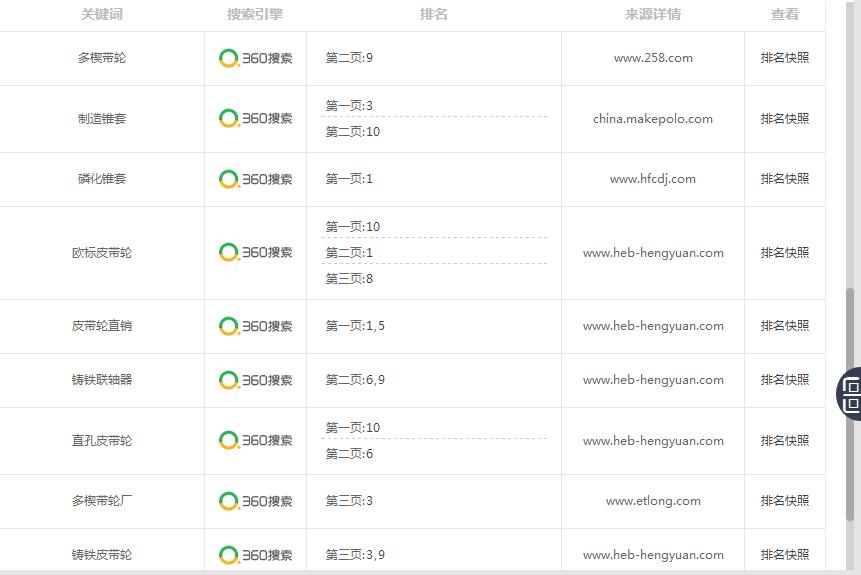Open 排名快照 for 铸铁联轴器
Image resolution: width=861 pixels, height=575 pixels.
(x=785, y=380)
